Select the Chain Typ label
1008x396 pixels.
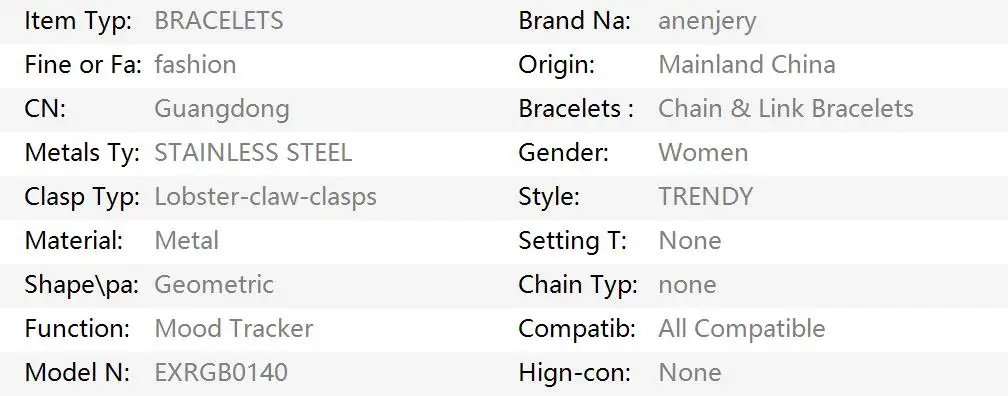click(578, 285)
